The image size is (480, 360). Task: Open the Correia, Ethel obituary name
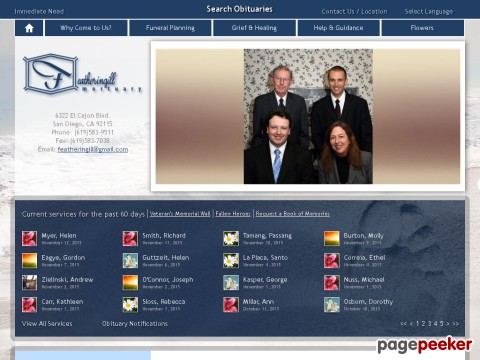point(365,258)
